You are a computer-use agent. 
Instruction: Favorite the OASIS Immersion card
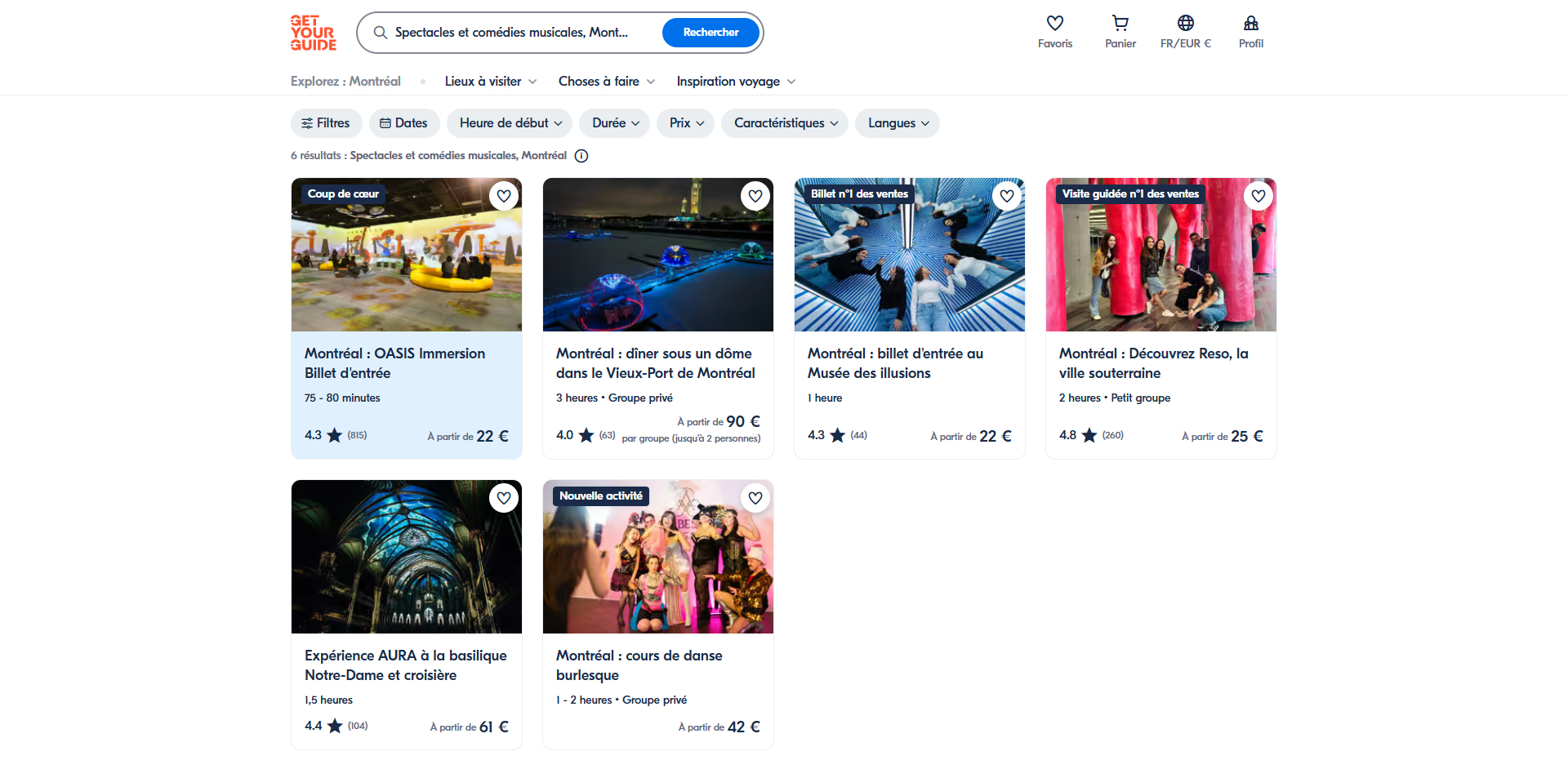click(x=504, y=196)
